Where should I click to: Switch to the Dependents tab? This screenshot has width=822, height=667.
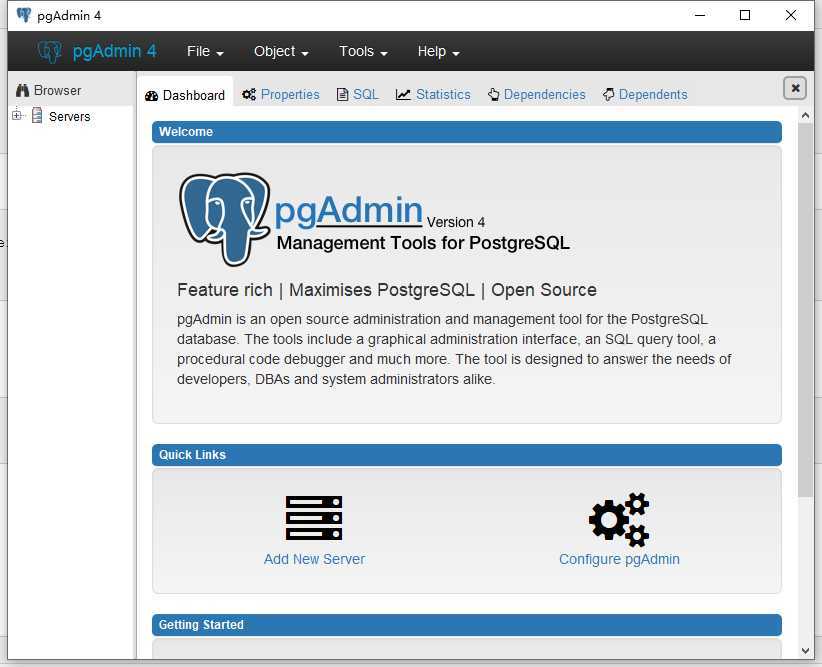(x=645, y=94)
